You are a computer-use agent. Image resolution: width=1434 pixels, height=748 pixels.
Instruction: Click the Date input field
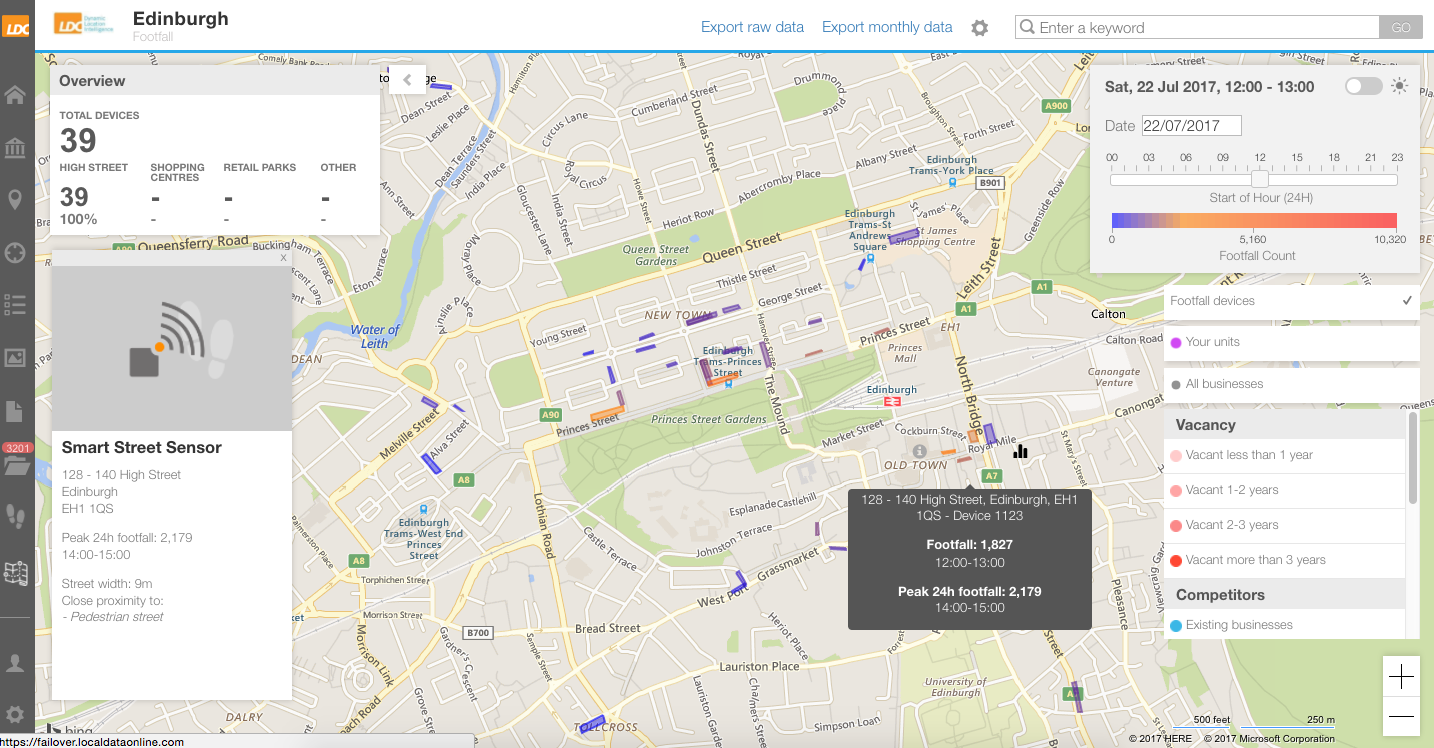click(1191, 125)
